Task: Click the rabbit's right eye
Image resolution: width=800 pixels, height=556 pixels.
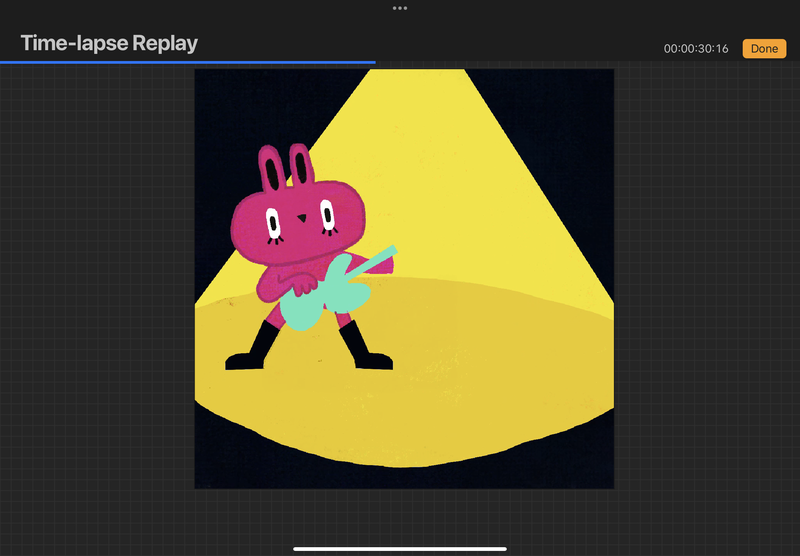Action: click(327, 213)
